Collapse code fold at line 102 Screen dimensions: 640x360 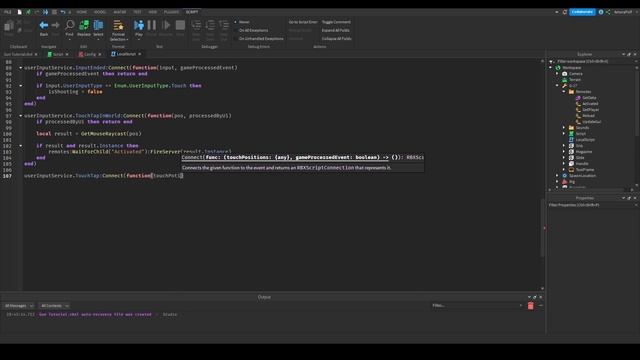[21, 146]
